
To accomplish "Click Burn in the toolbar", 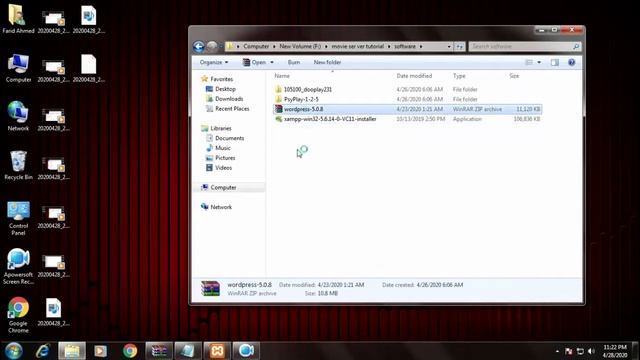I will [x=294, y=62].
